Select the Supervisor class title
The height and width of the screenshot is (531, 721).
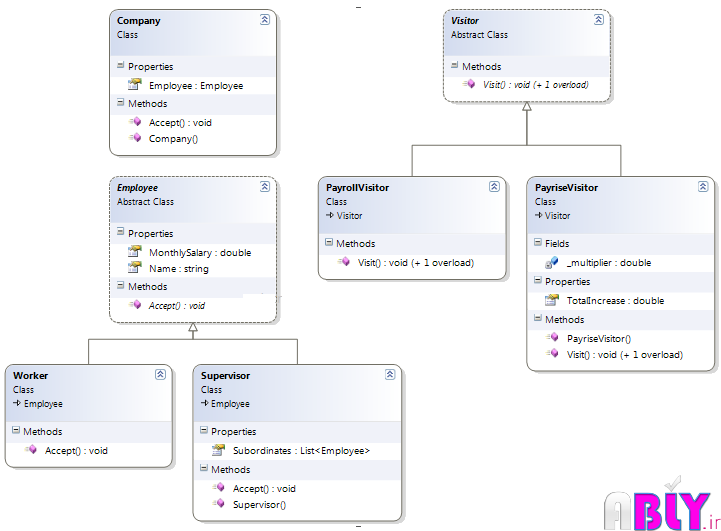point(225,376)
